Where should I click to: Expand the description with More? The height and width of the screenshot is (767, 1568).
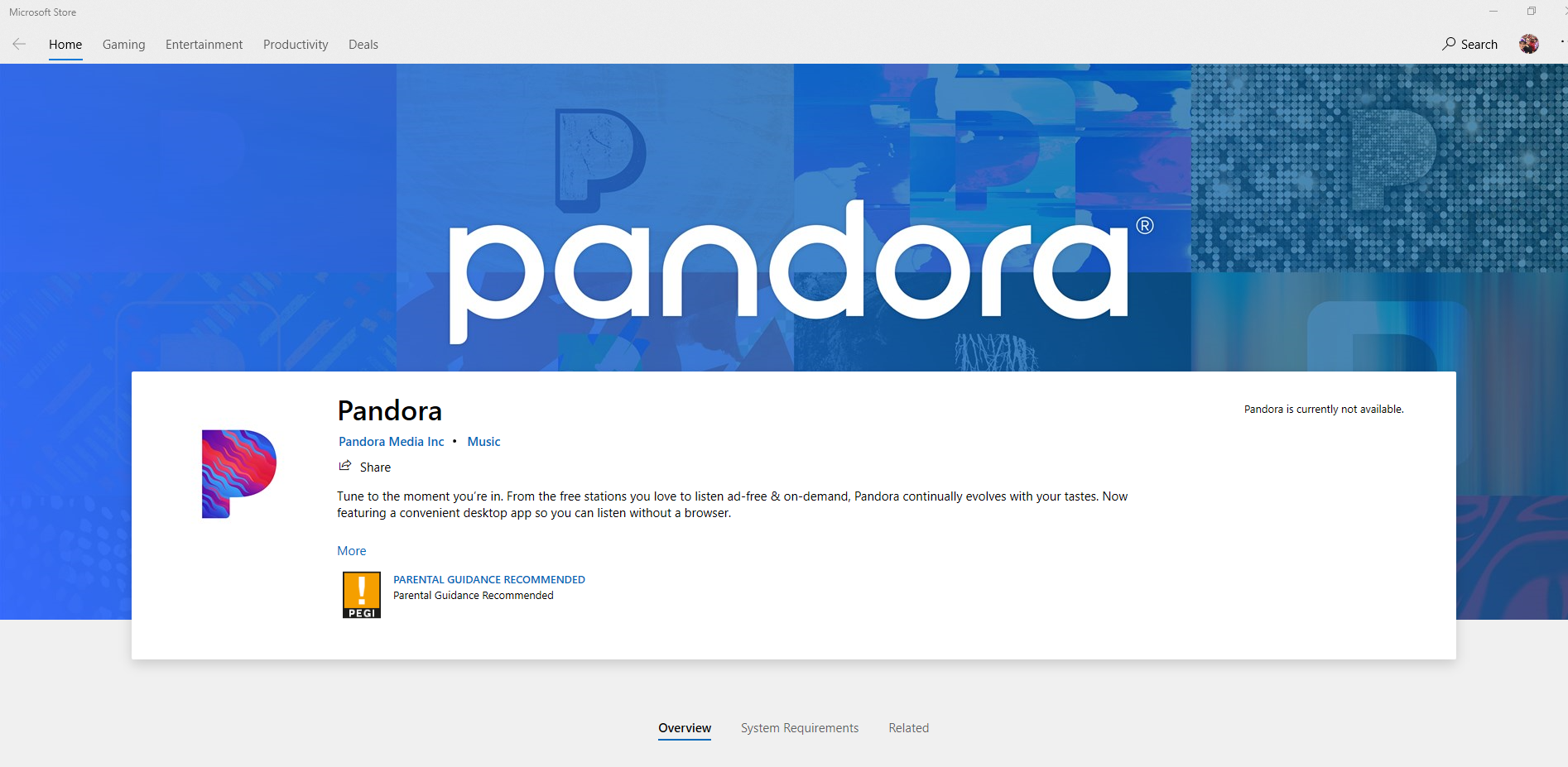[x=351, y=551]
